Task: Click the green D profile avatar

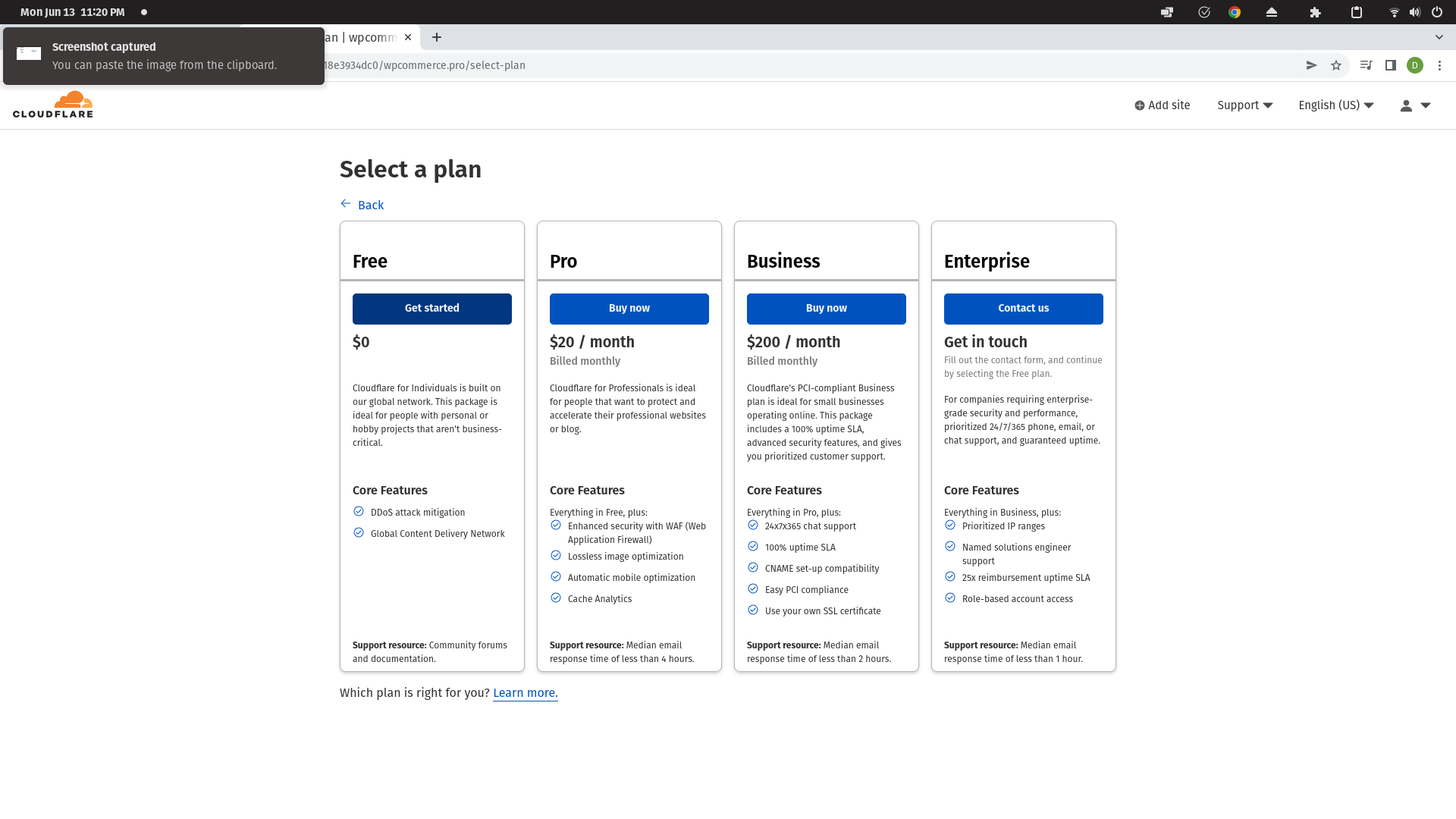Action: point(1414,65)
